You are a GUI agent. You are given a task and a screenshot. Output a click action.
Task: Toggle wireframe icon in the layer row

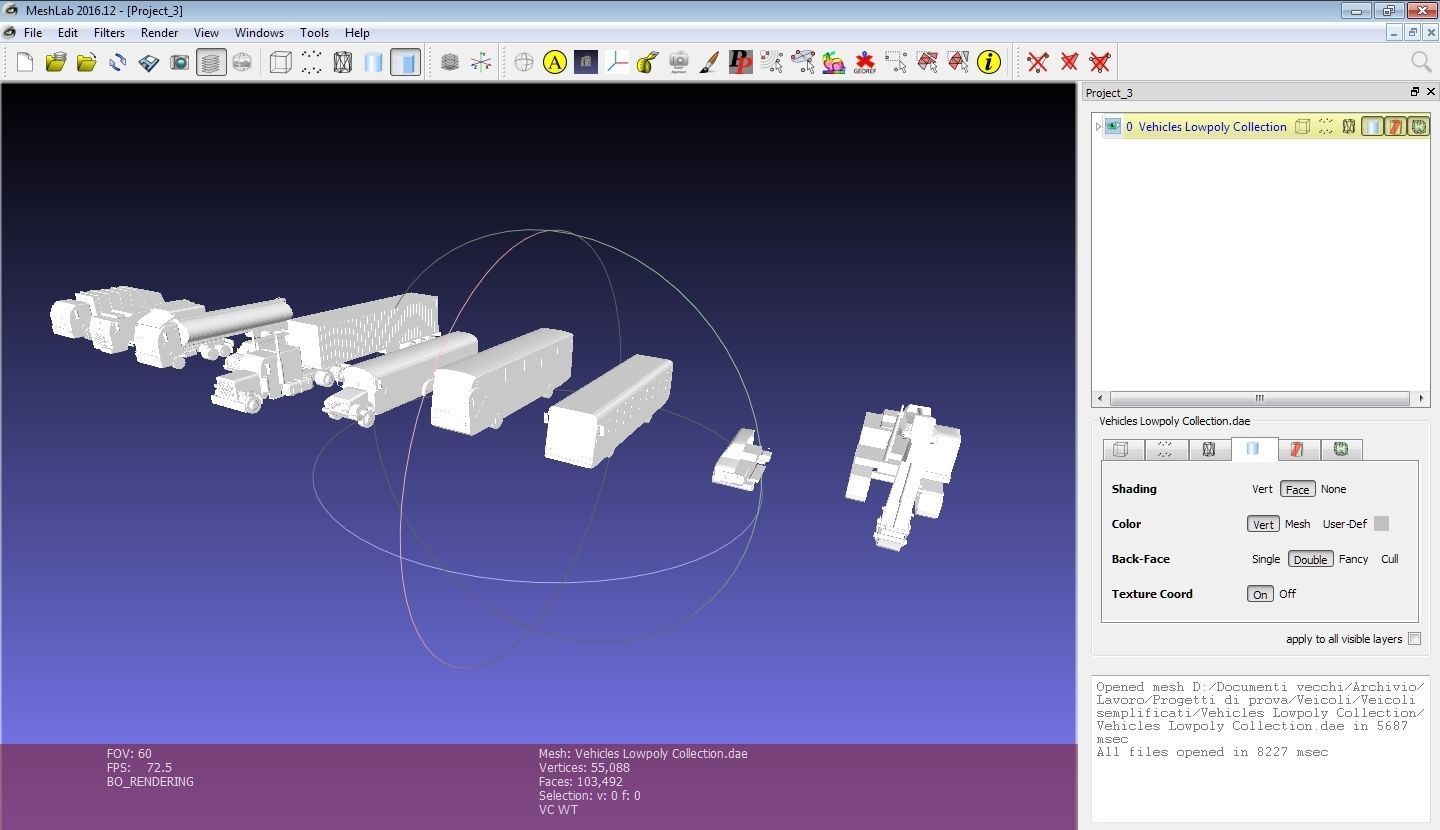pyautogui.click(x=1349, y=127)
